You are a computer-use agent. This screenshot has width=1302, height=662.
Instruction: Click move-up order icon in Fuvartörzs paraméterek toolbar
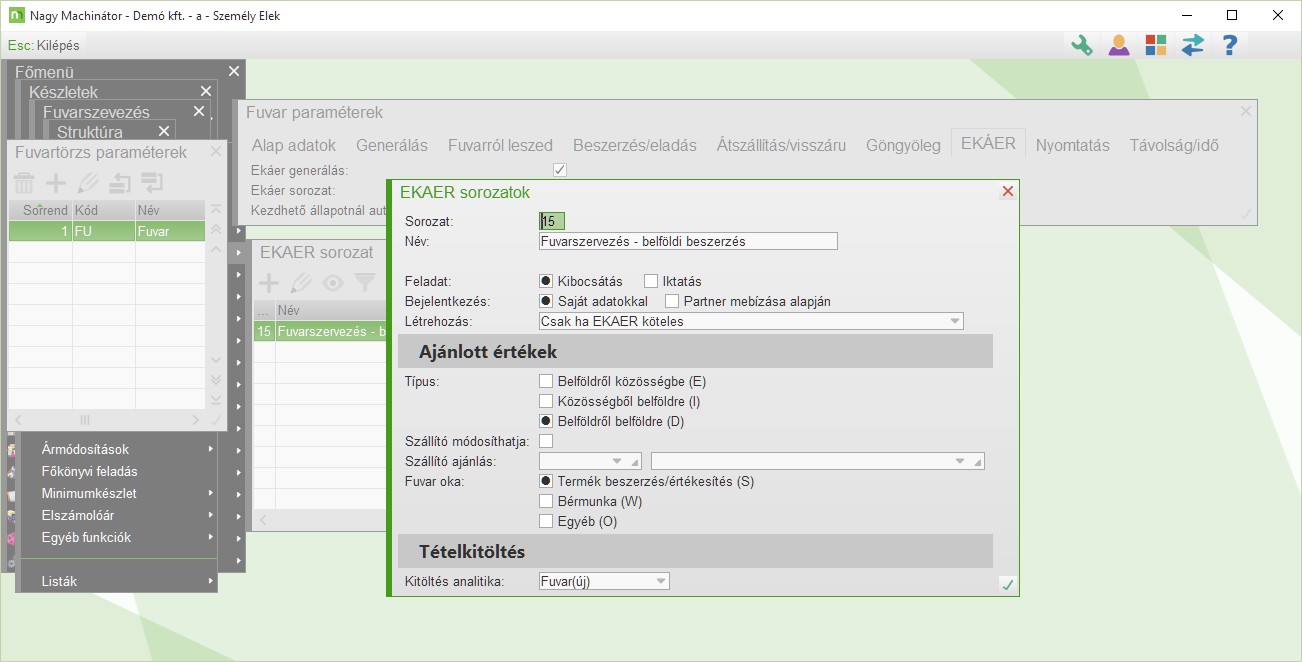(121, 183)
